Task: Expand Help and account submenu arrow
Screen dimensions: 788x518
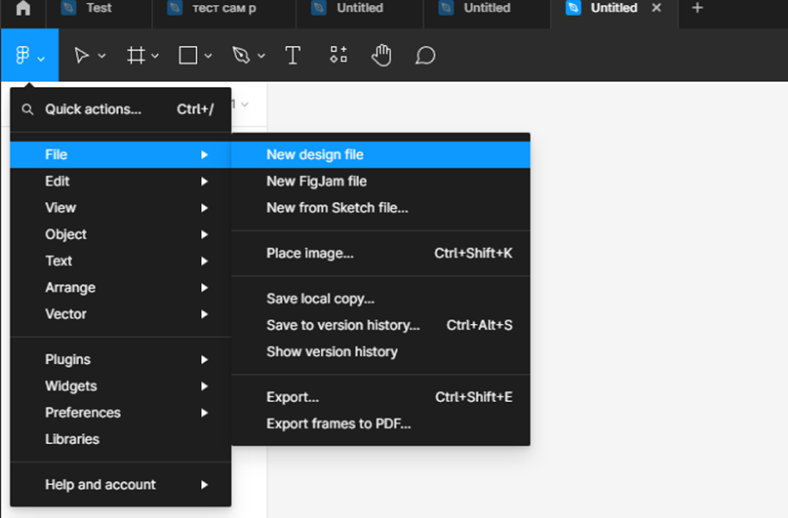Action: pos(204,485)
